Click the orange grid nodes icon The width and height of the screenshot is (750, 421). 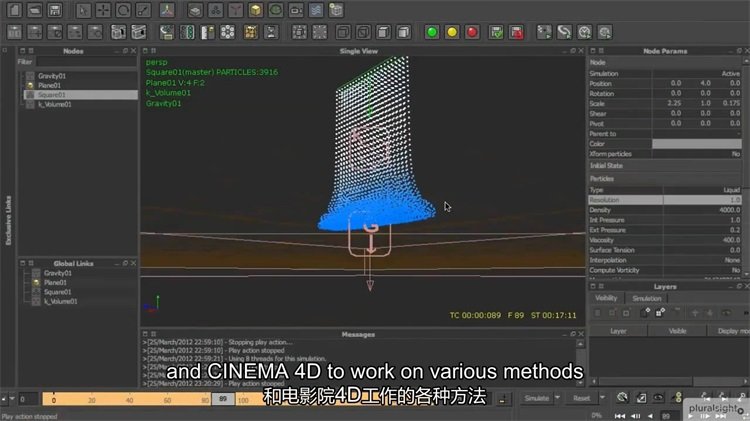click(x=251, y=32)
